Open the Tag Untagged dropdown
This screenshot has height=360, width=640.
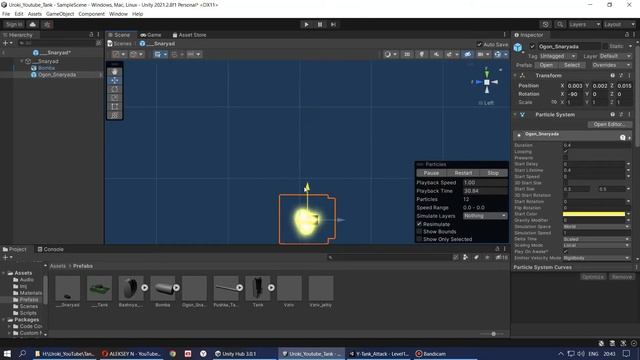coord(558,56)
